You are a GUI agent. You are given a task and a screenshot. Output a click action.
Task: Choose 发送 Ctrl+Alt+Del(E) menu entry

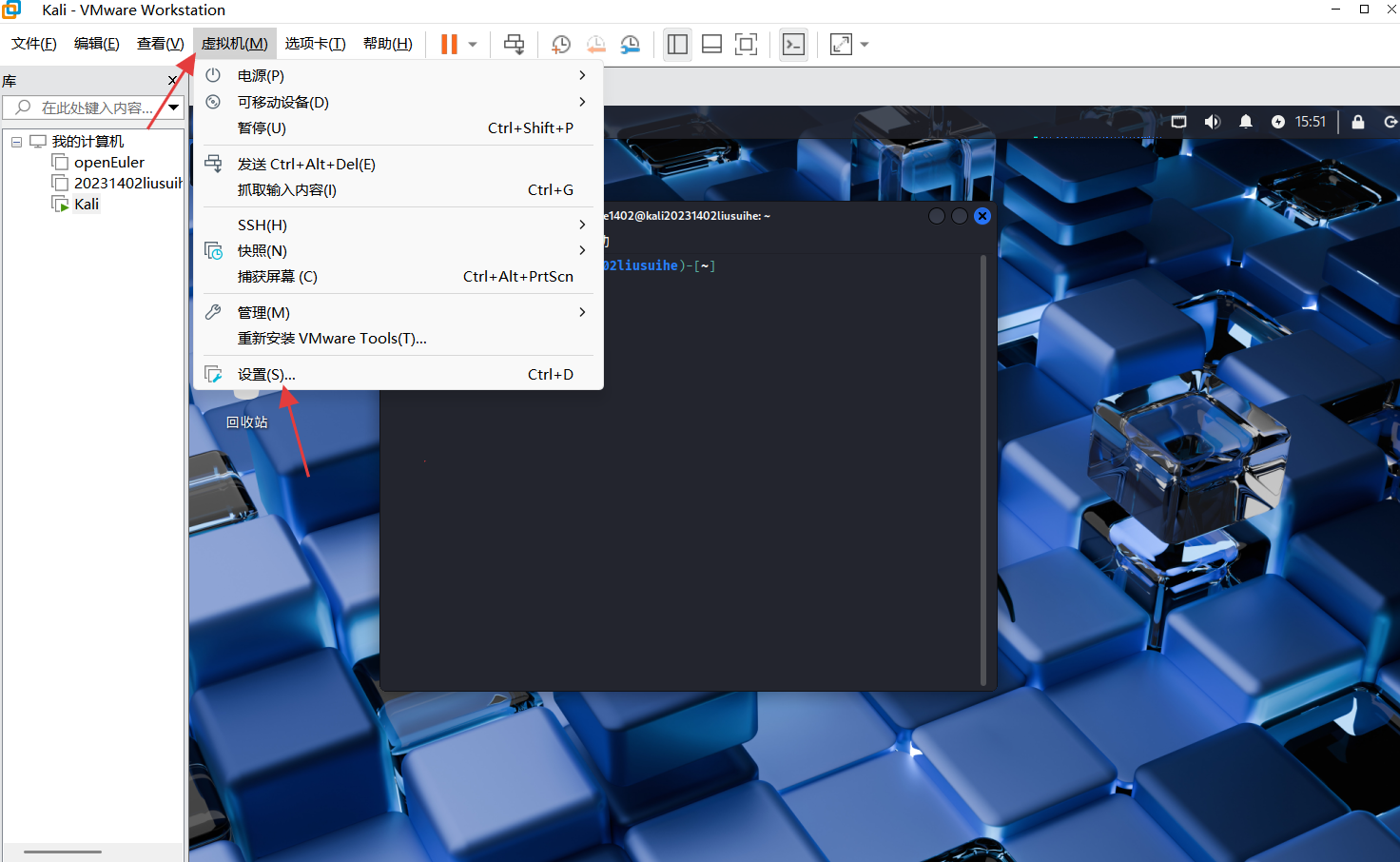point(399,164)
